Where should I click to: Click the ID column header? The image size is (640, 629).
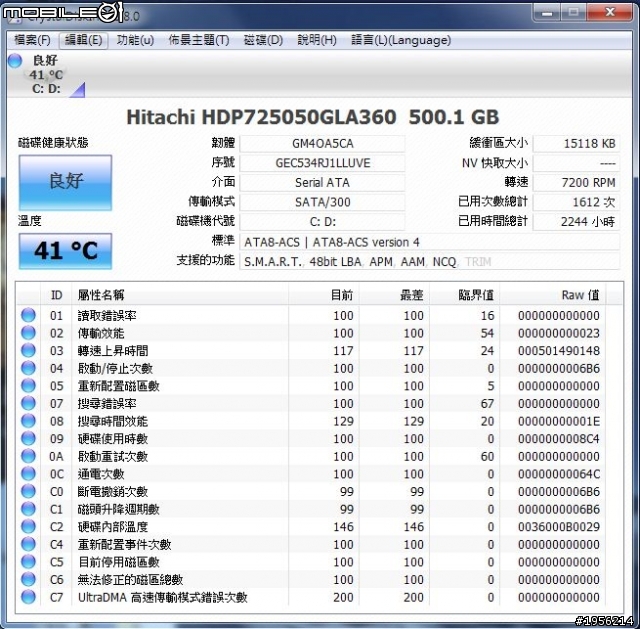point(56,295)
